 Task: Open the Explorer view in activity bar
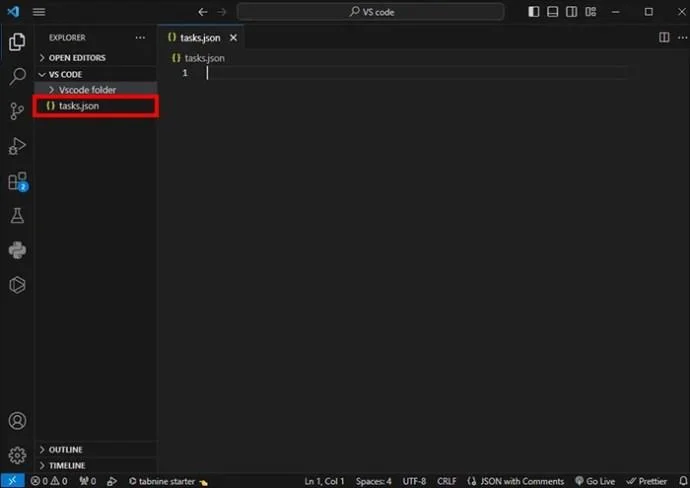(17, 42)
